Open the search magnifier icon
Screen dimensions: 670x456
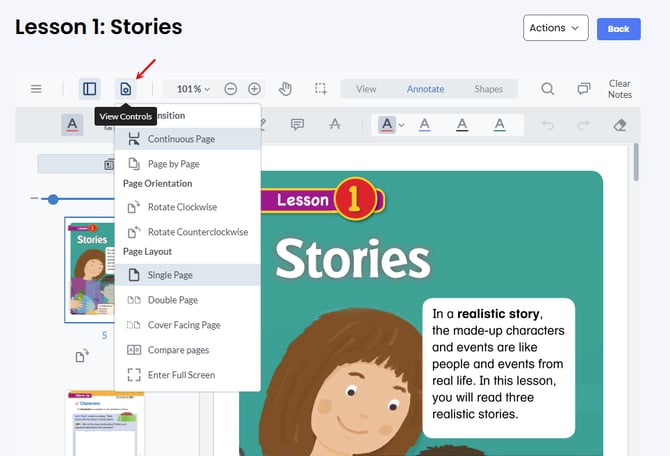point(548,89)
